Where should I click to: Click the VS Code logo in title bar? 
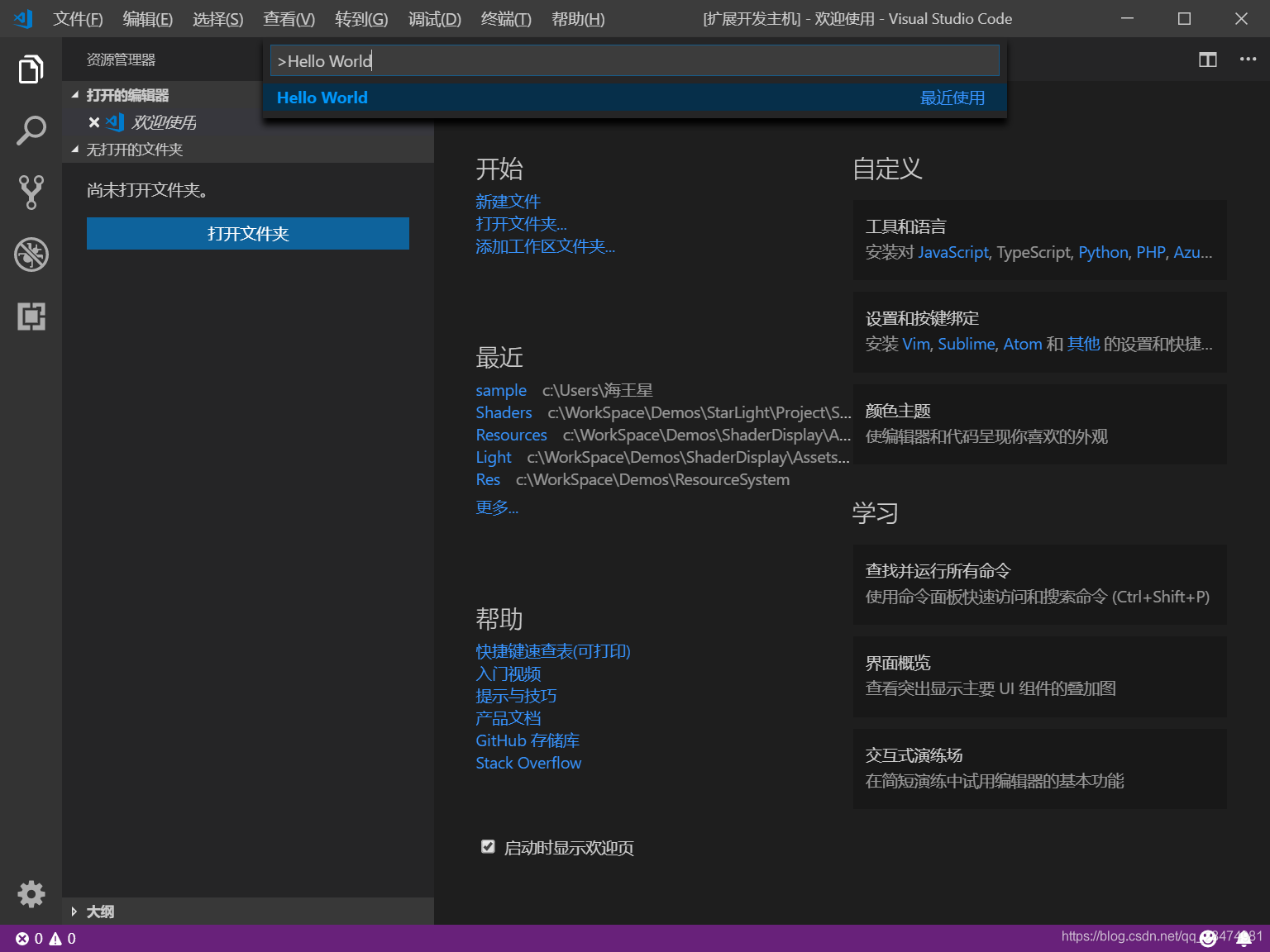click(x=23, y=18)
